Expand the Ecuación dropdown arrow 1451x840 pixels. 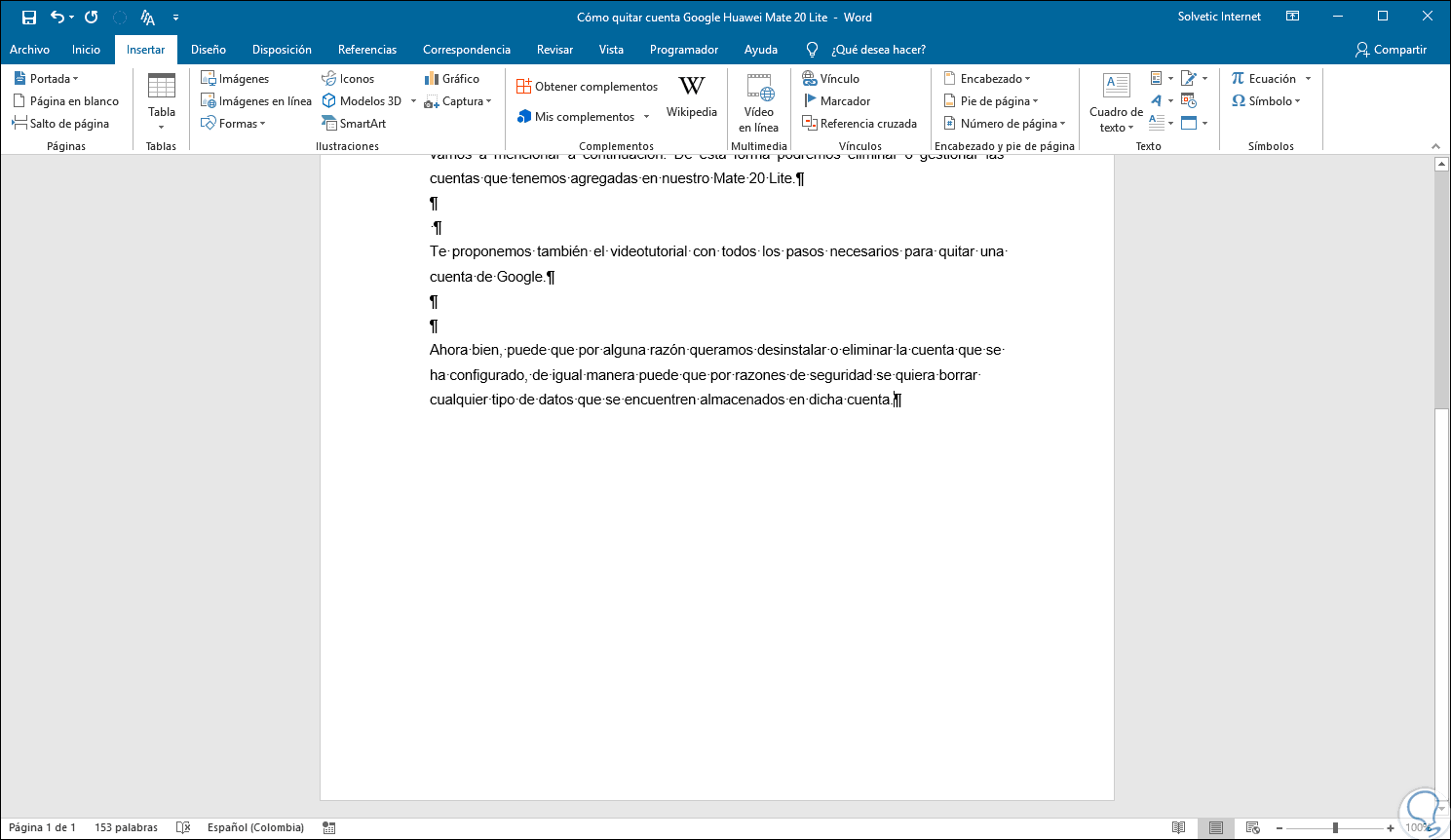(x=1308, y=79)
